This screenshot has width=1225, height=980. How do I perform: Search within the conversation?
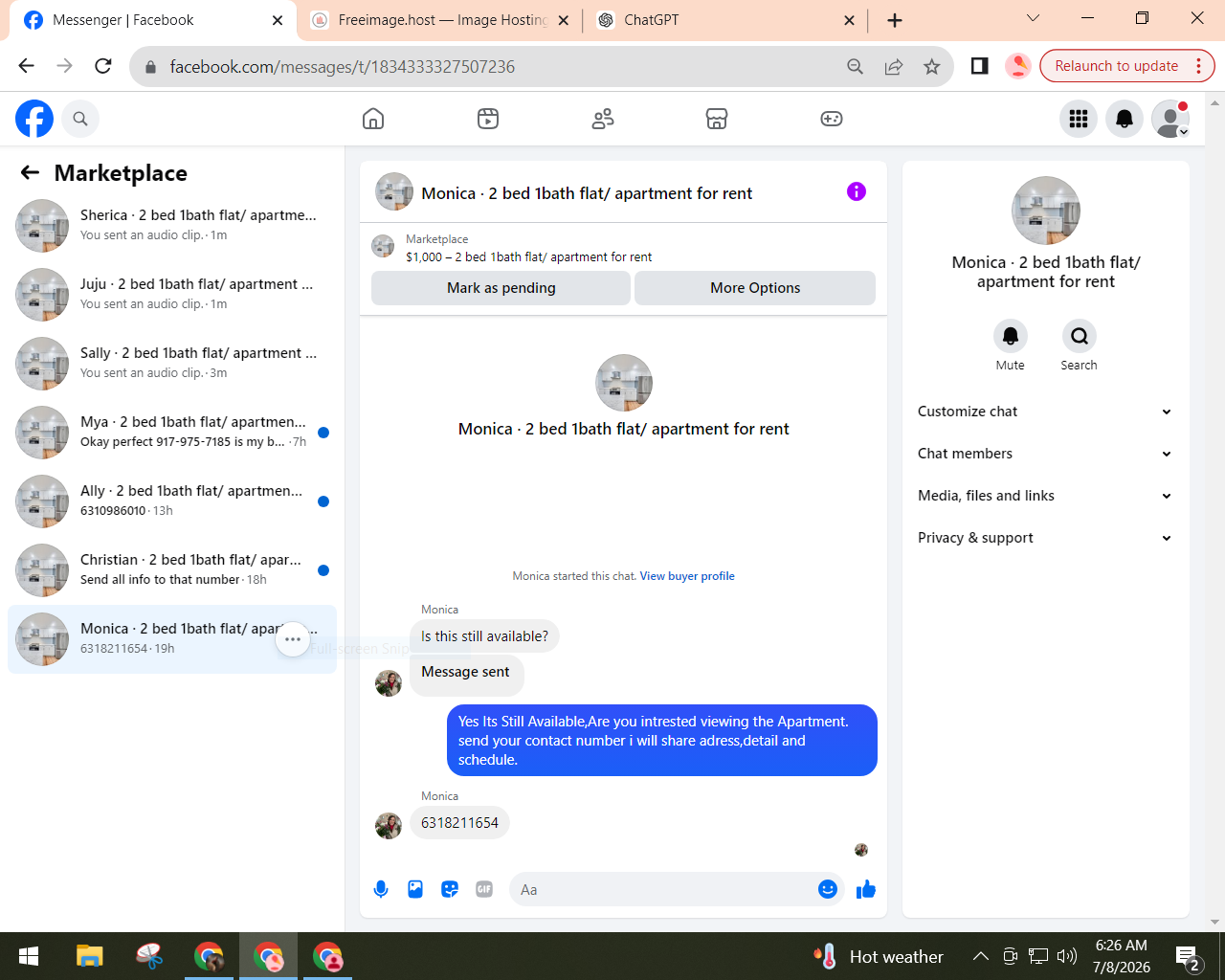(1080, 336)
